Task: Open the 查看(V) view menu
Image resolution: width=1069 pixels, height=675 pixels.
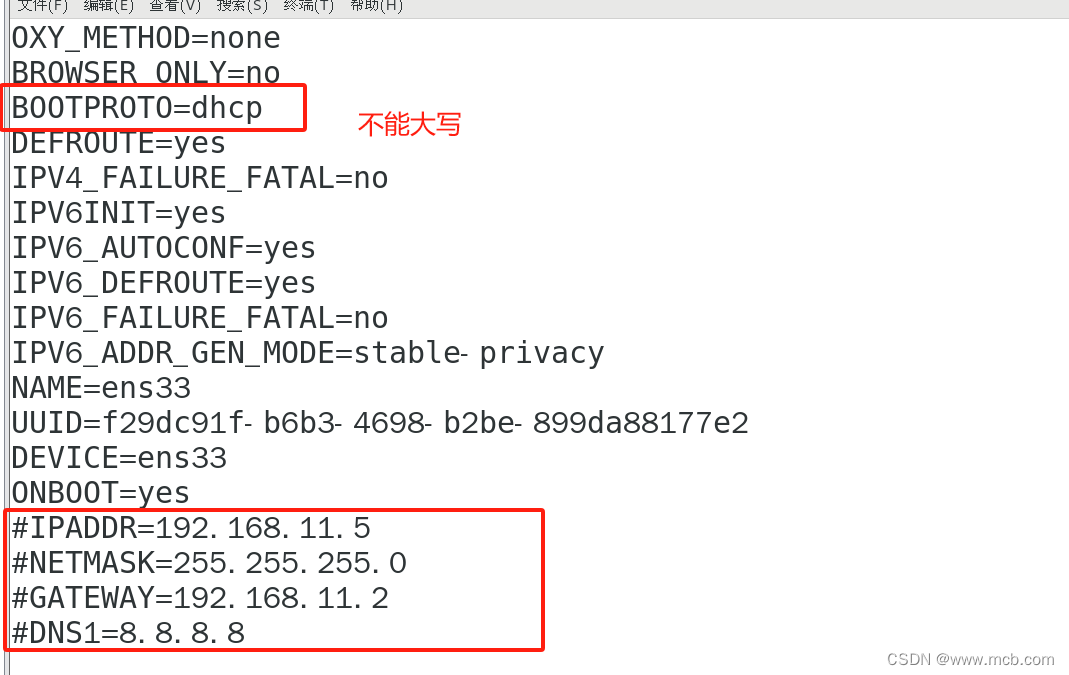Action: click(x=174, y=7)
